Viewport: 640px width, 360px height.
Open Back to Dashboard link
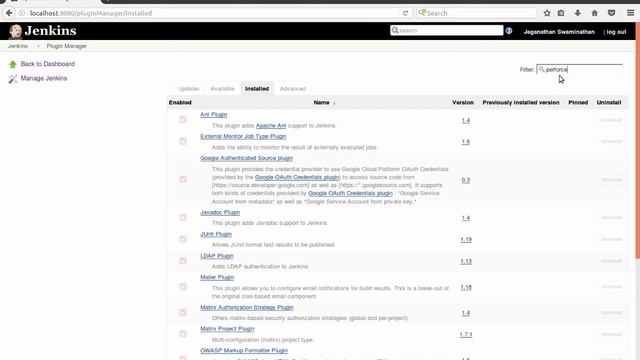point(47,64)
